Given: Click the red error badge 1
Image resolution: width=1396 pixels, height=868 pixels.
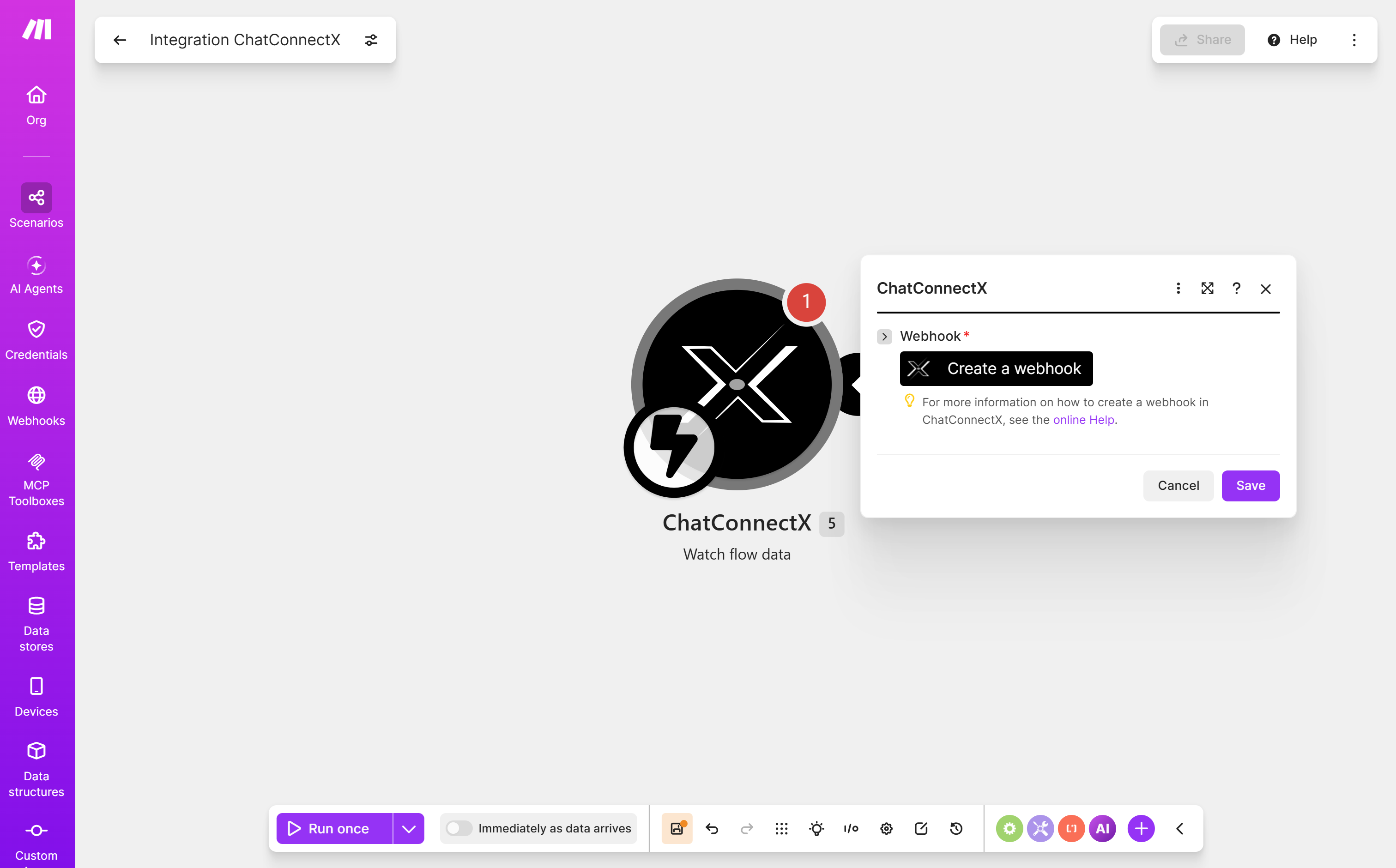Looking at the screenshot, I should [x=806, y=302].
